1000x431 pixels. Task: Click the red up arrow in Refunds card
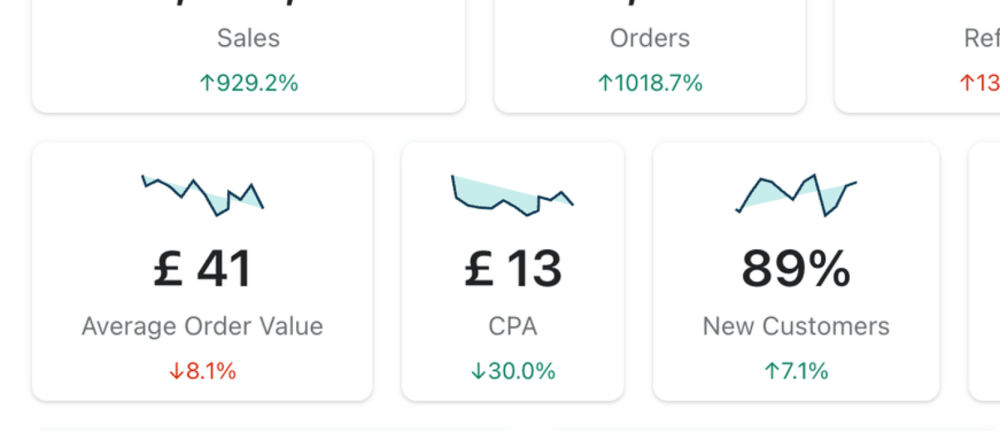tap(967, 83)
